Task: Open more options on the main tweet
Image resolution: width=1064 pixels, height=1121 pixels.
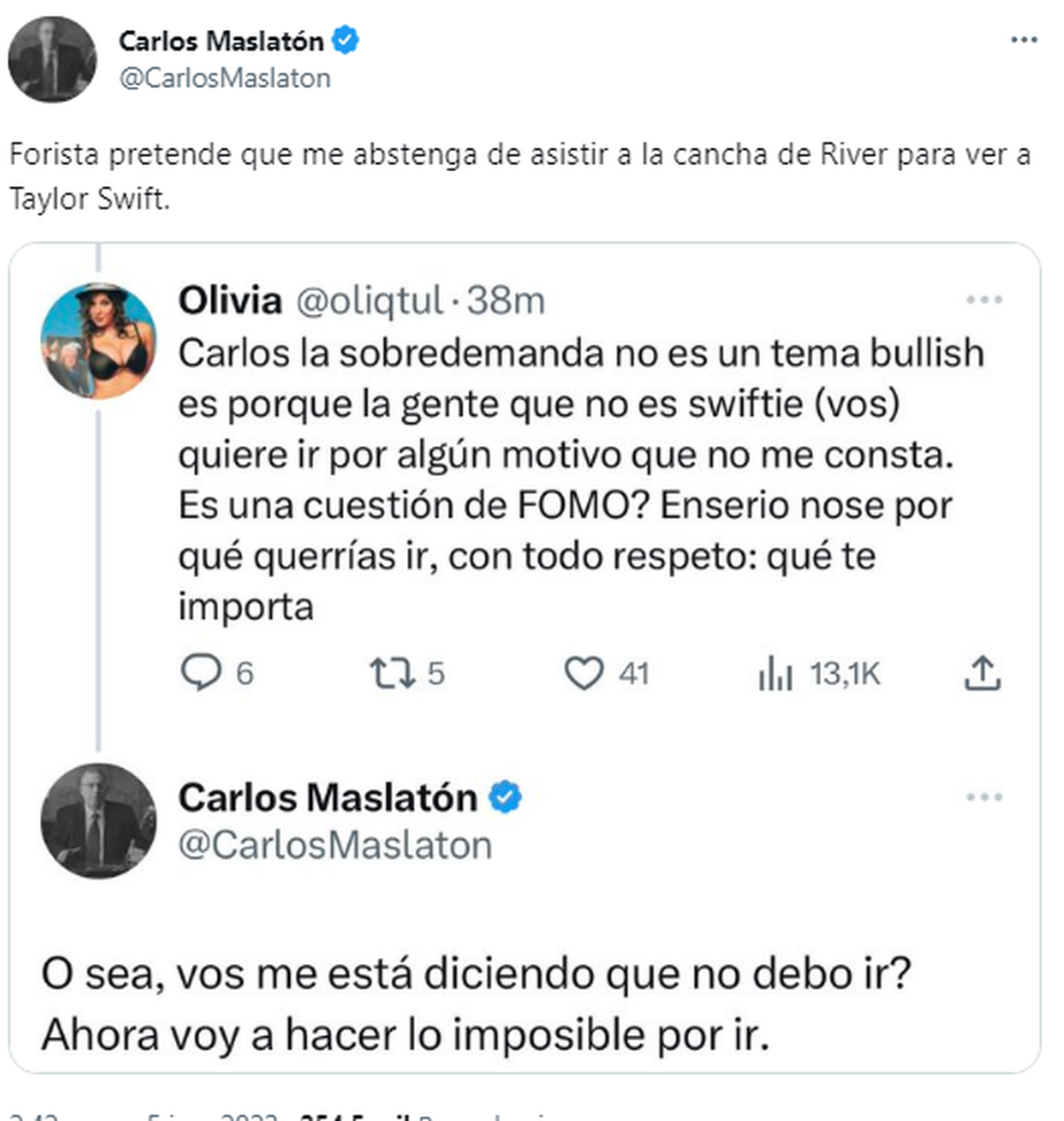Action: click(1024, 40)
